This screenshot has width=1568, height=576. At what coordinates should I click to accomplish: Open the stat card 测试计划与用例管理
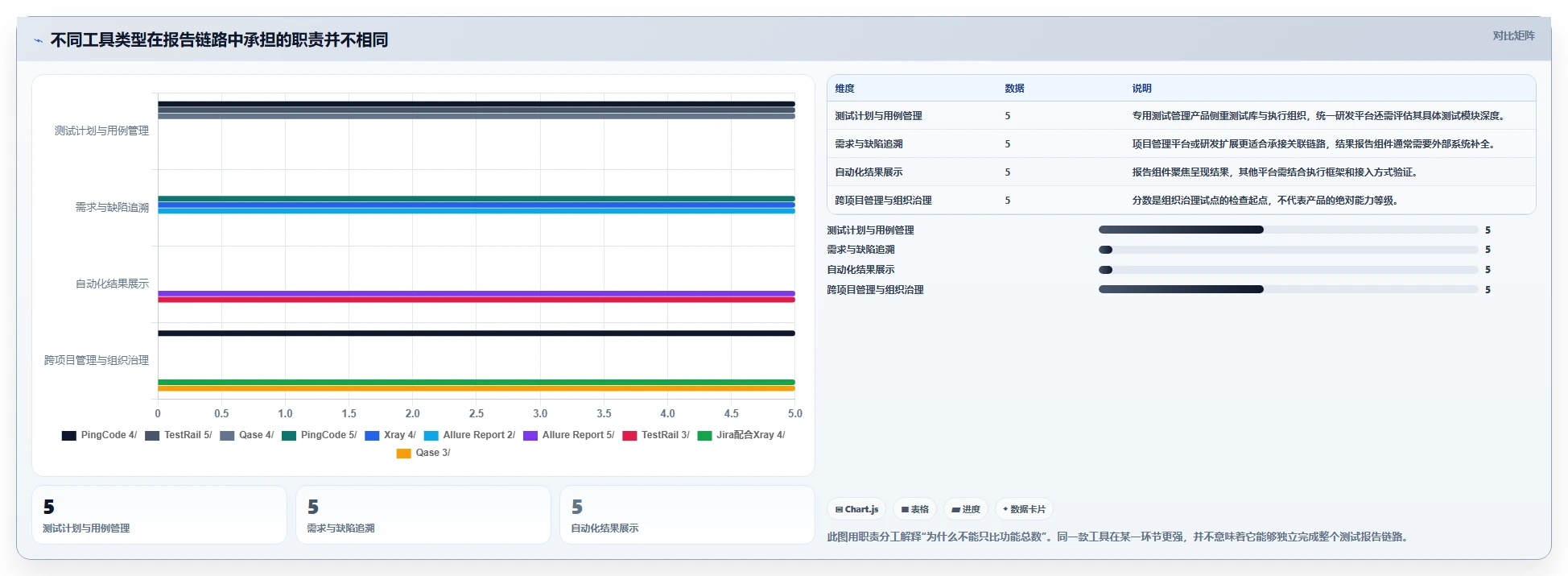click(159, 515)
